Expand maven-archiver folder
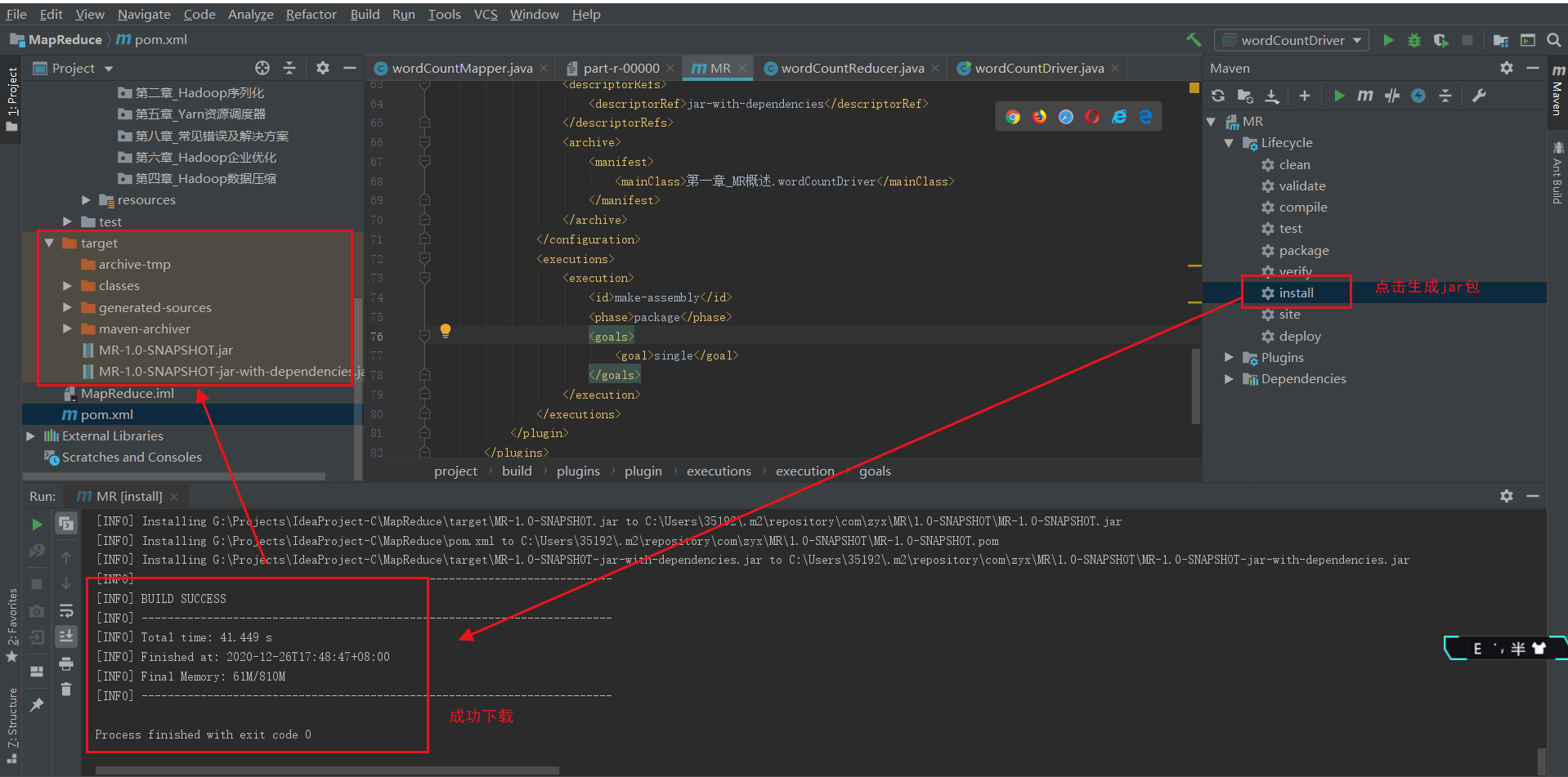The width and height of the screenshot is (1568, 777). point(67,328)
